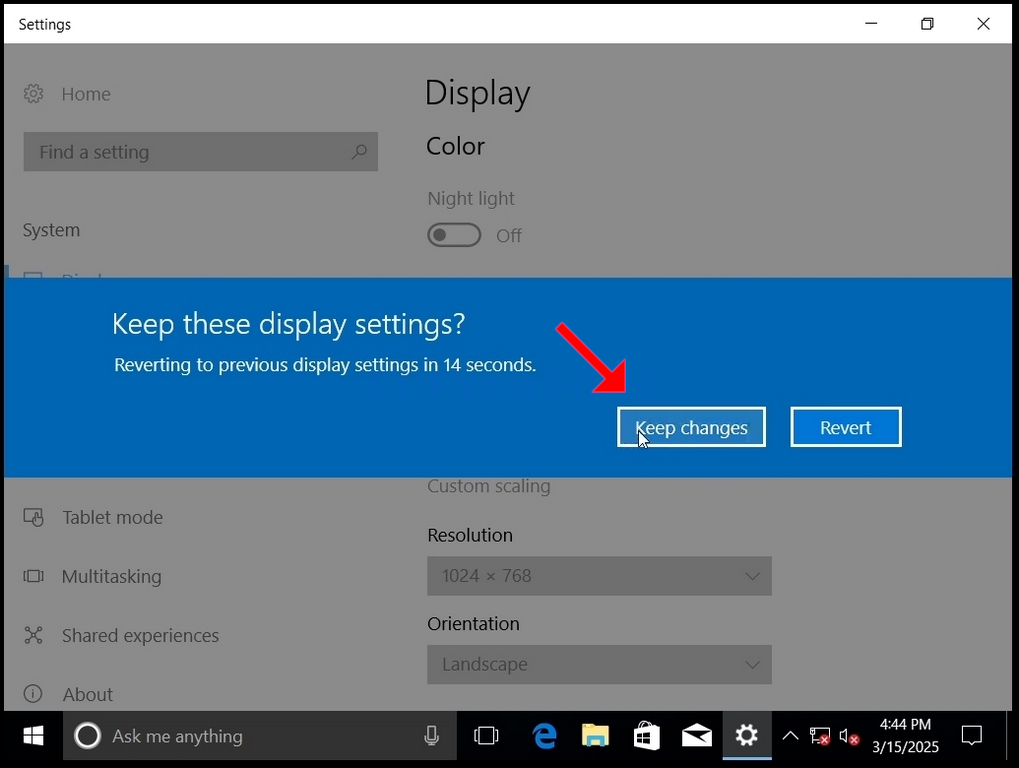Click the Custom scaling link
The image size is (1019, 768).
click(489, 486)
